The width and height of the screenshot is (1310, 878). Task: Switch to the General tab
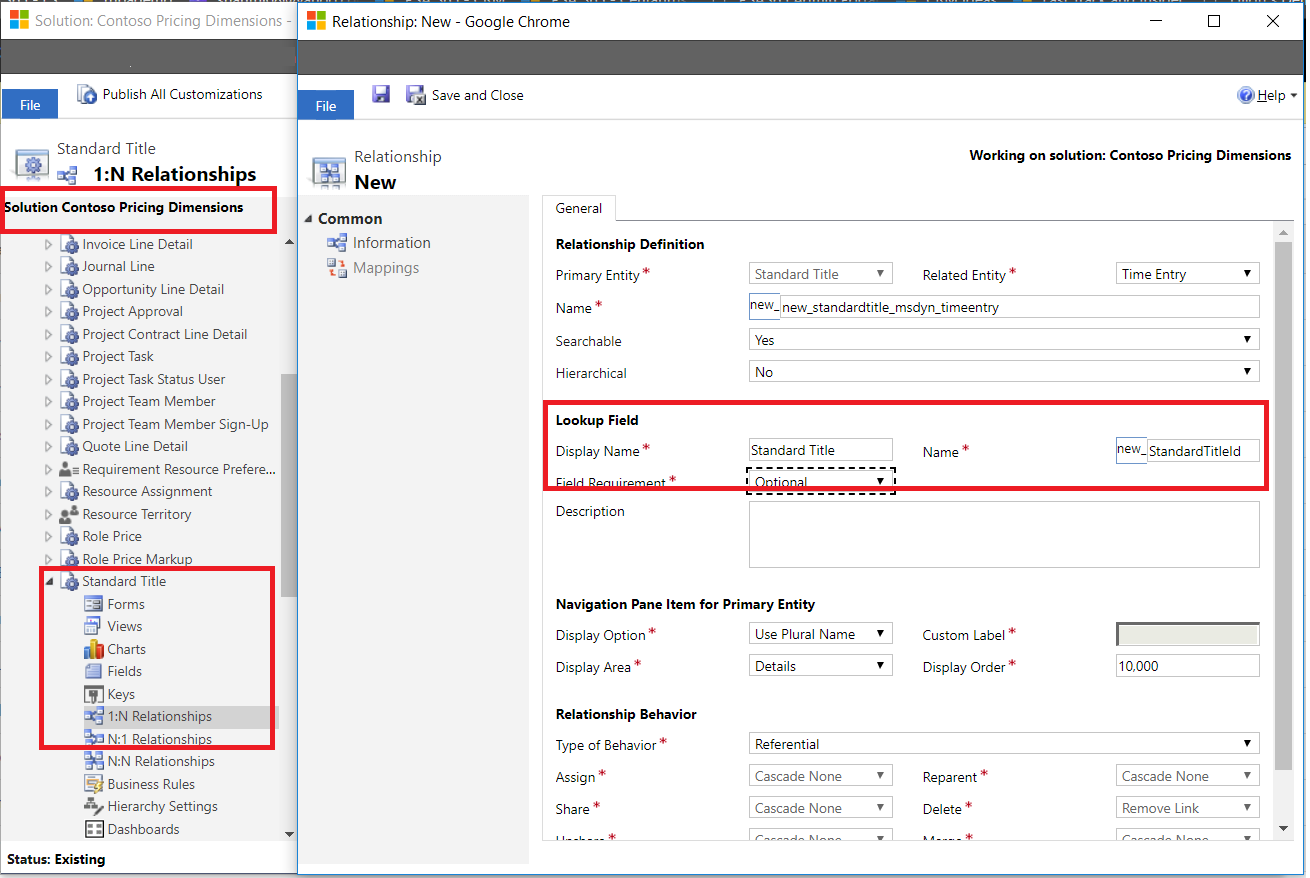pos(578,208)
